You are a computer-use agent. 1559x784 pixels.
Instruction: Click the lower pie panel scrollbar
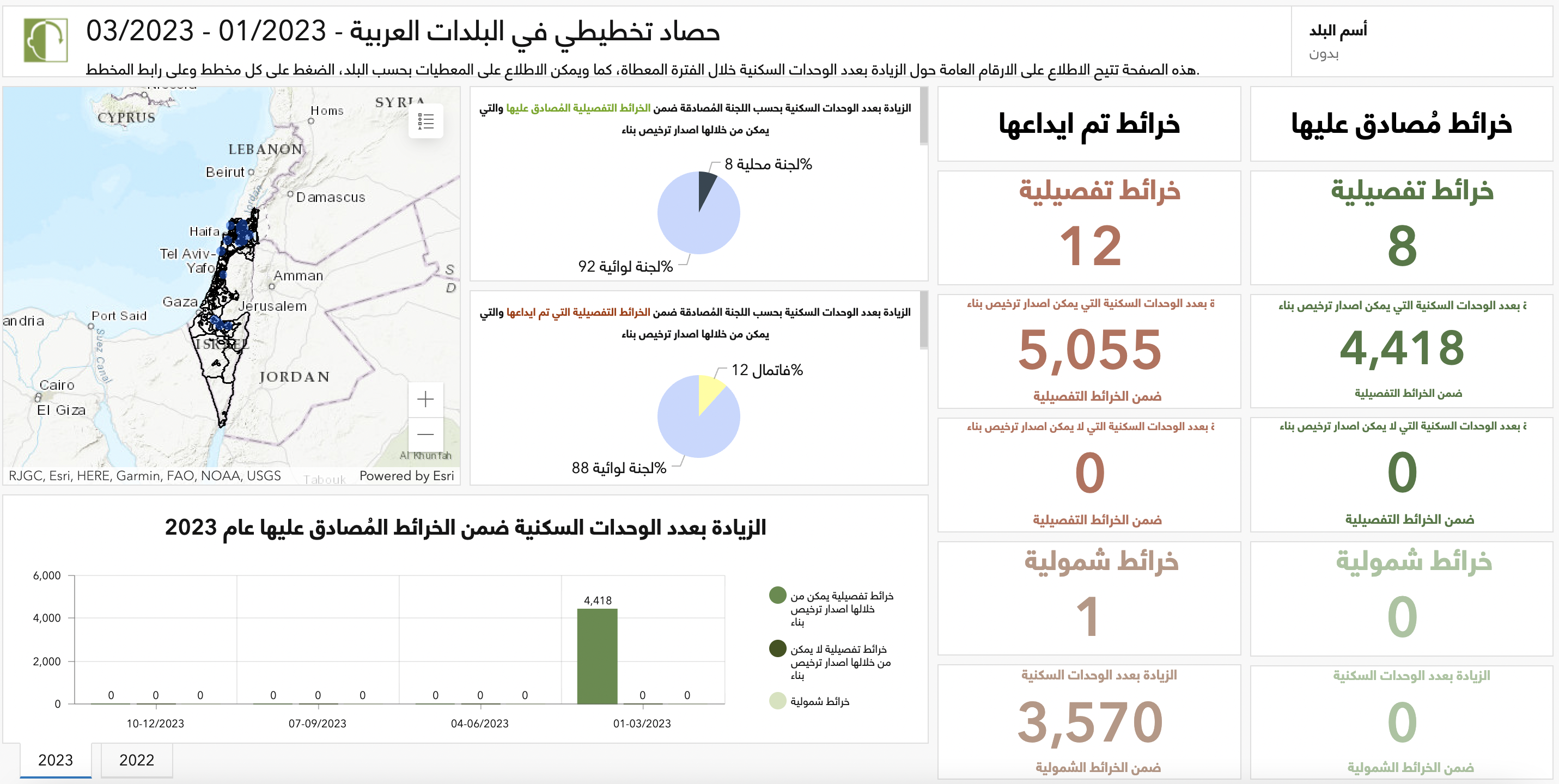tap(923, 321)
